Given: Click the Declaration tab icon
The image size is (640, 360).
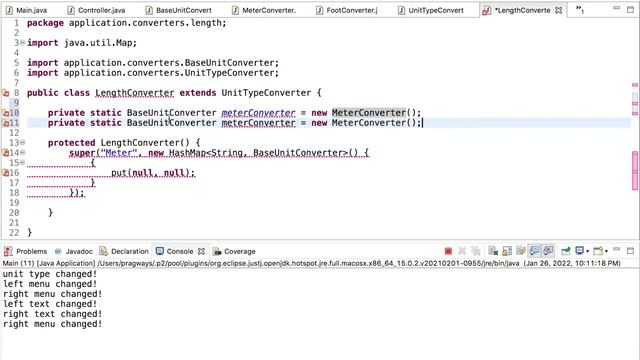Looking at the screenshot, I should pos(104,251).
